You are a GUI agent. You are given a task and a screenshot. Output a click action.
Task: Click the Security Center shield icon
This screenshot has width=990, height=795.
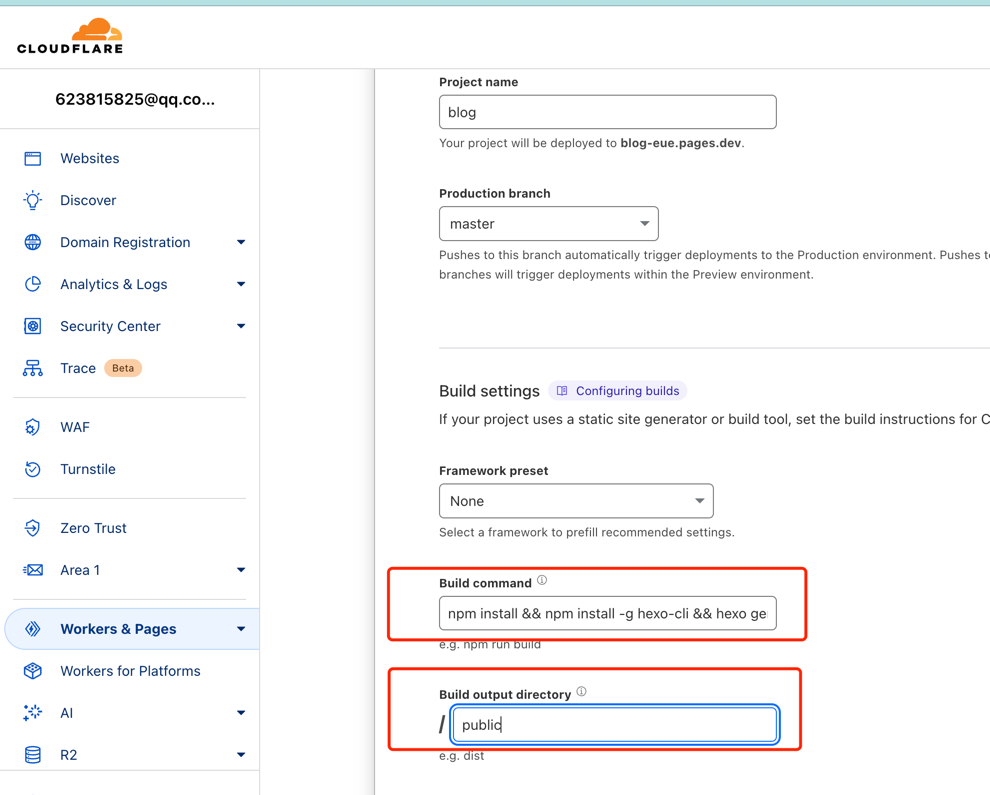coord(33,326)
